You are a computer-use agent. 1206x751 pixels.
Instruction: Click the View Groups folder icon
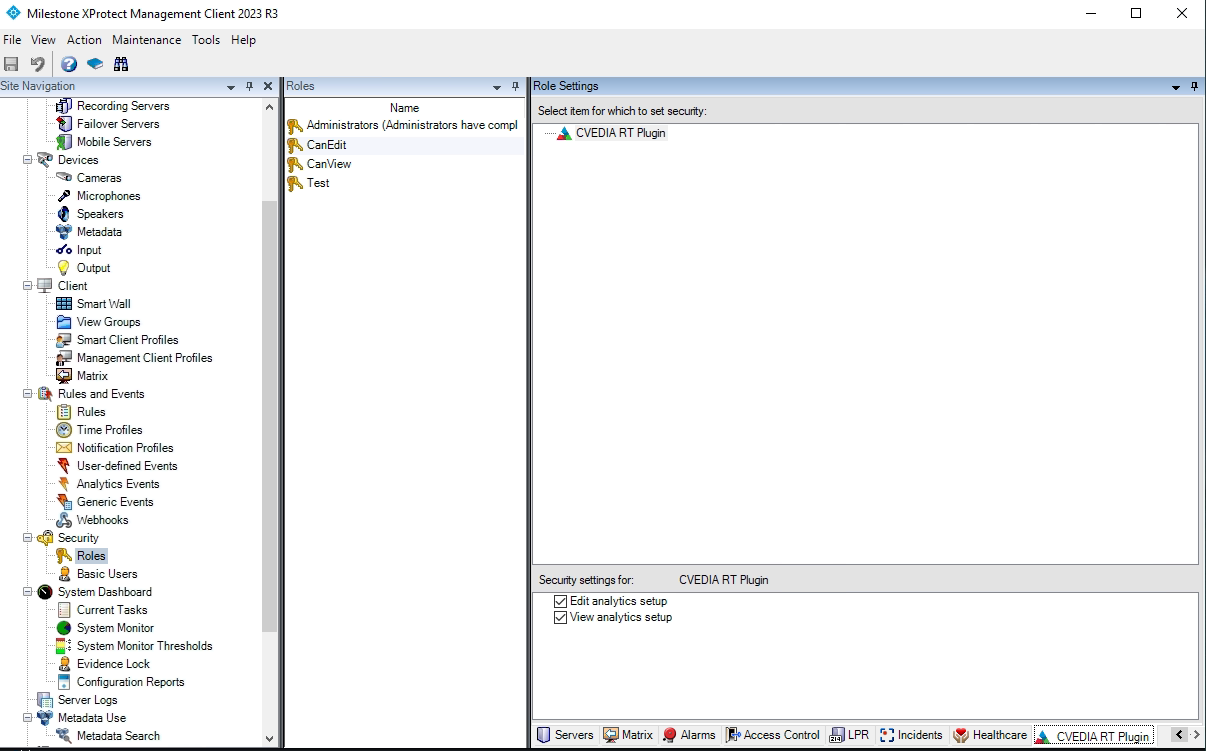pos(64,322)
